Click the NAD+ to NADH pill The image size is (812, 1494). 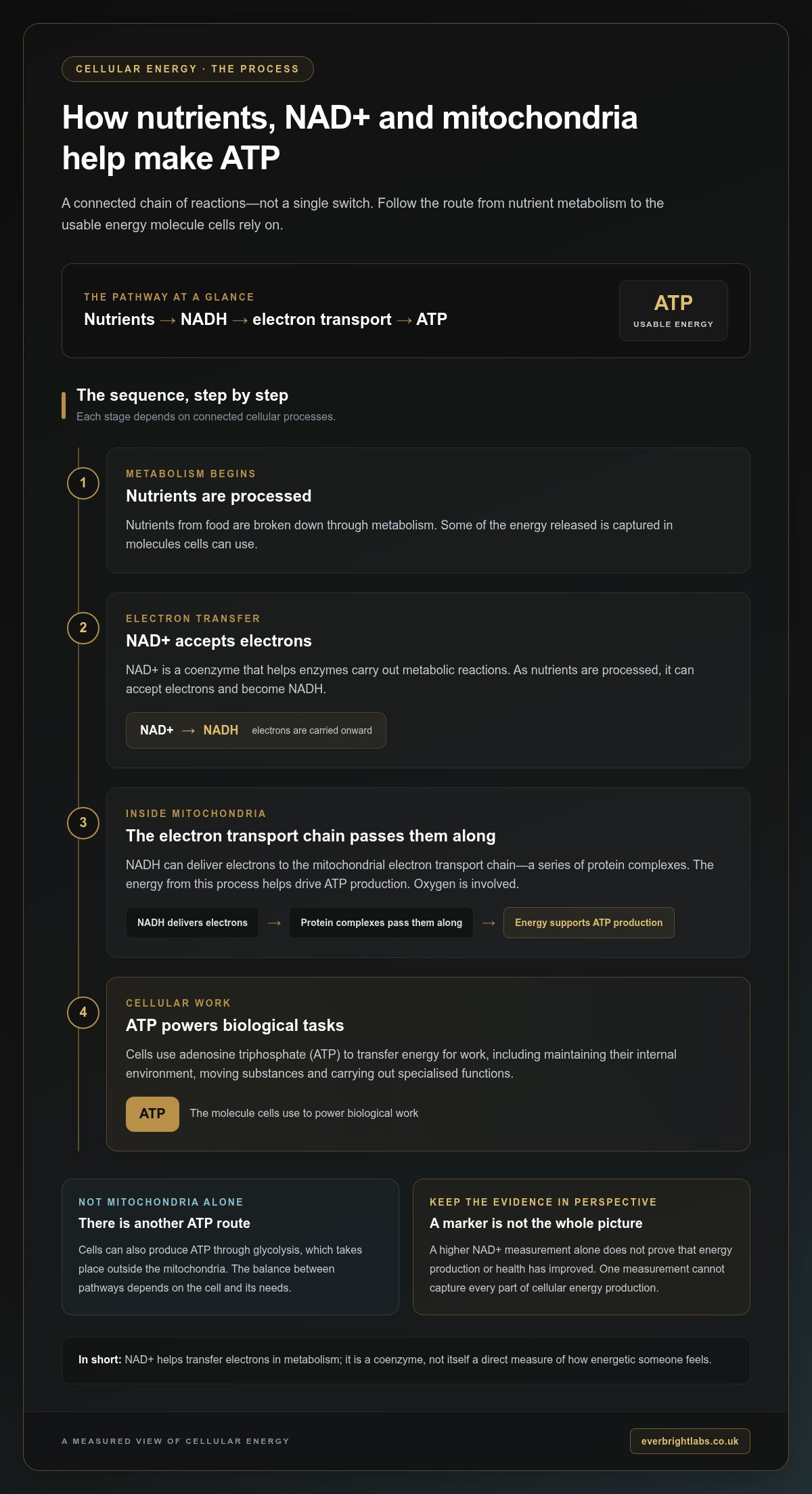(256, 730)
